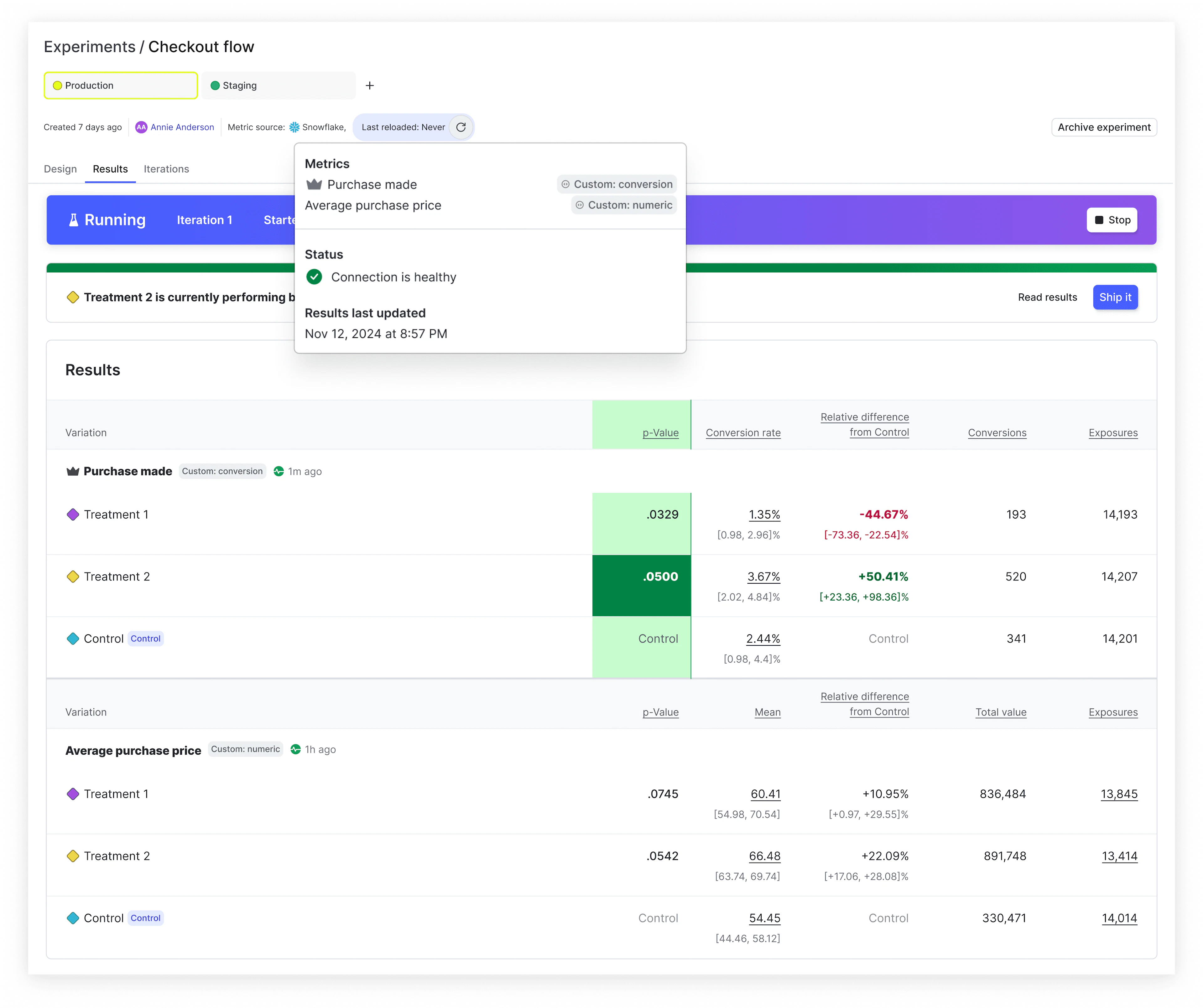Screen dimensions: 1203x1008
Task: Click Annie Anderson's avatar
Action: pyautogui.click(x=141, y=127)
